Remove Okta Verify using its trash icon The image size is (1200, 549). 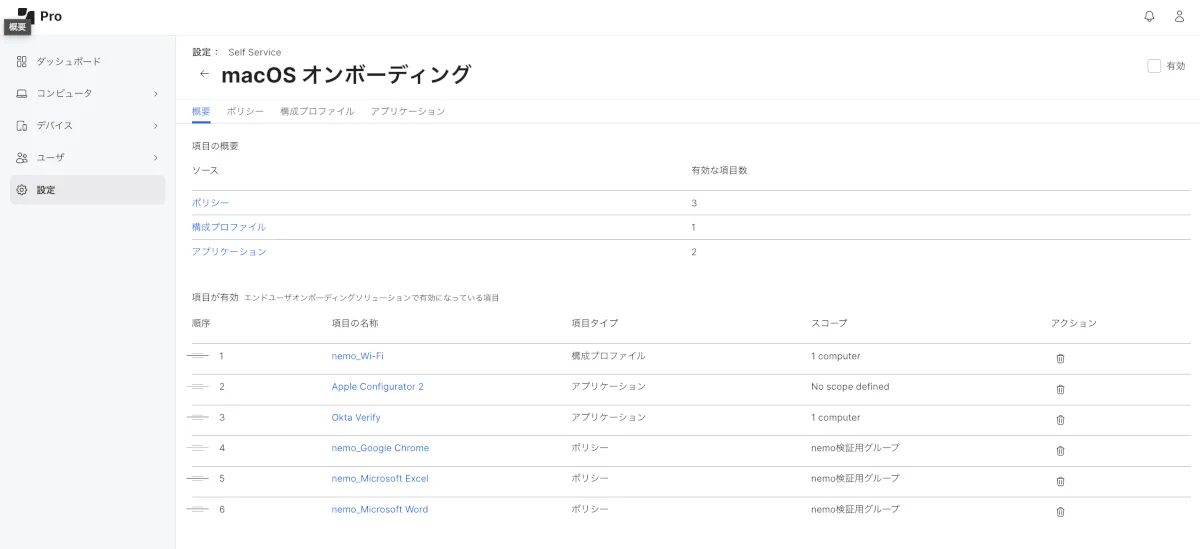[1060, 420]
